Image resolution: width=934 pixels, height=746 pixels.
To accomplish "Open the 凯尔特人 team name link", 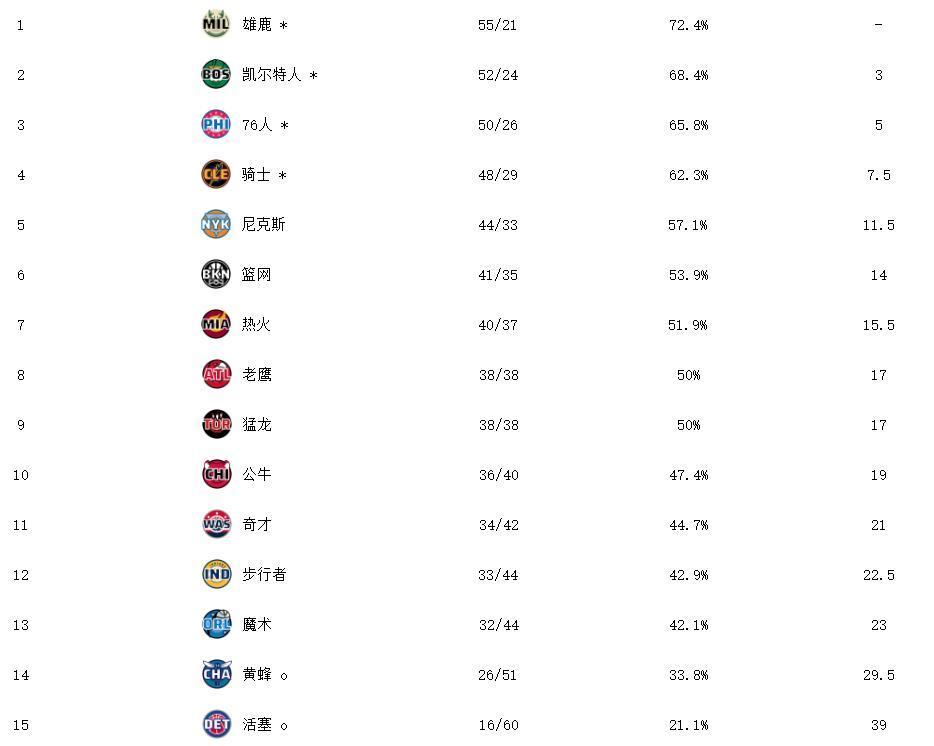I will point(272,74).
